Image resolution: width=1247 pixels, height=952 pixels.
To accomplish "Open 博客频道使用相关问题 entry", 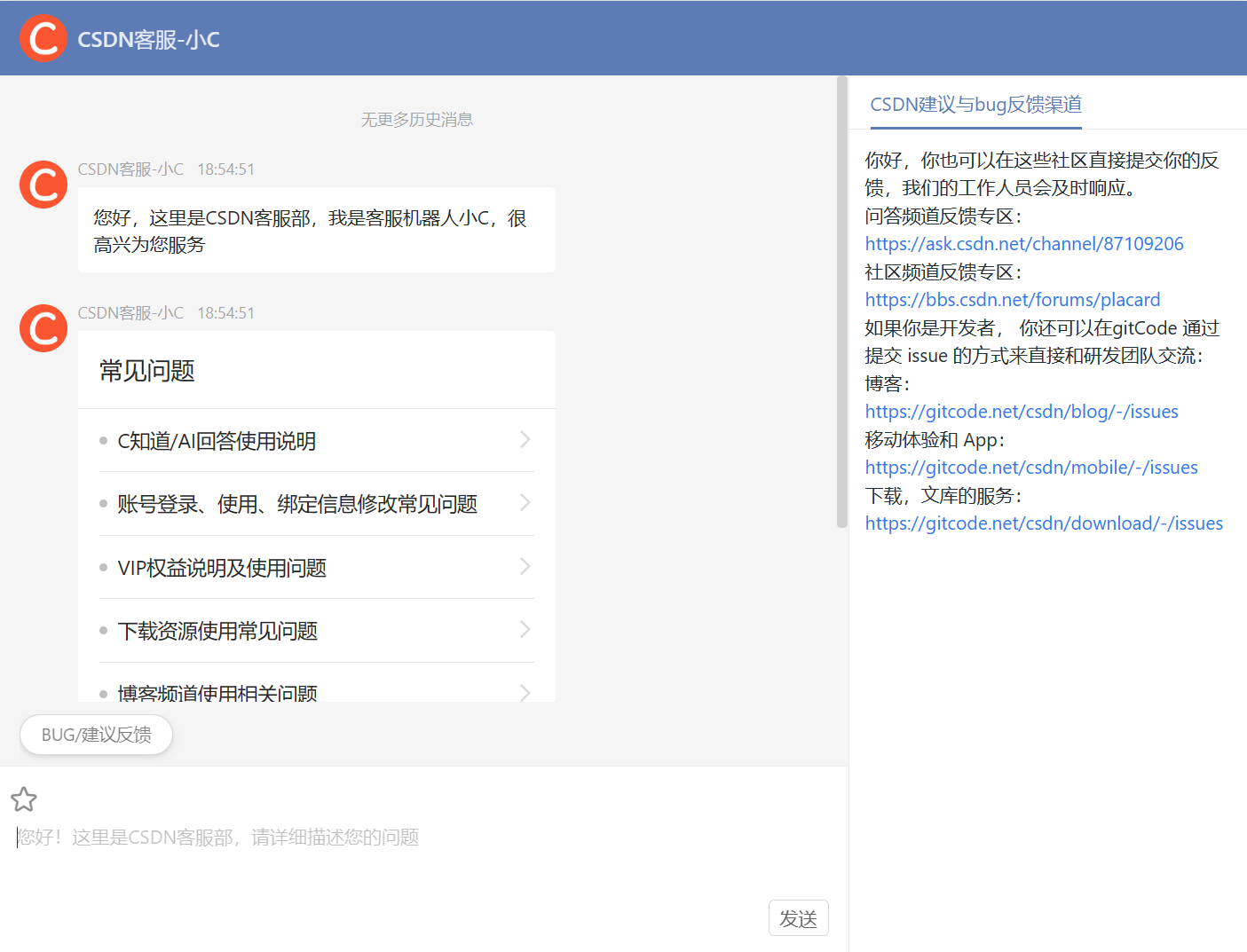I will tap(316, 683).
